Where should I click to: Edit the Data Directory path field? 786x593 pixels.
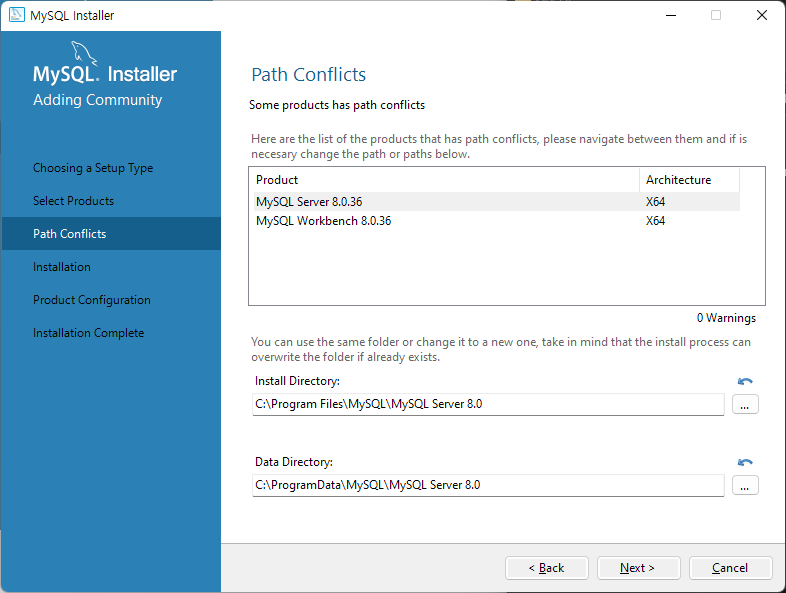(488, 485)
